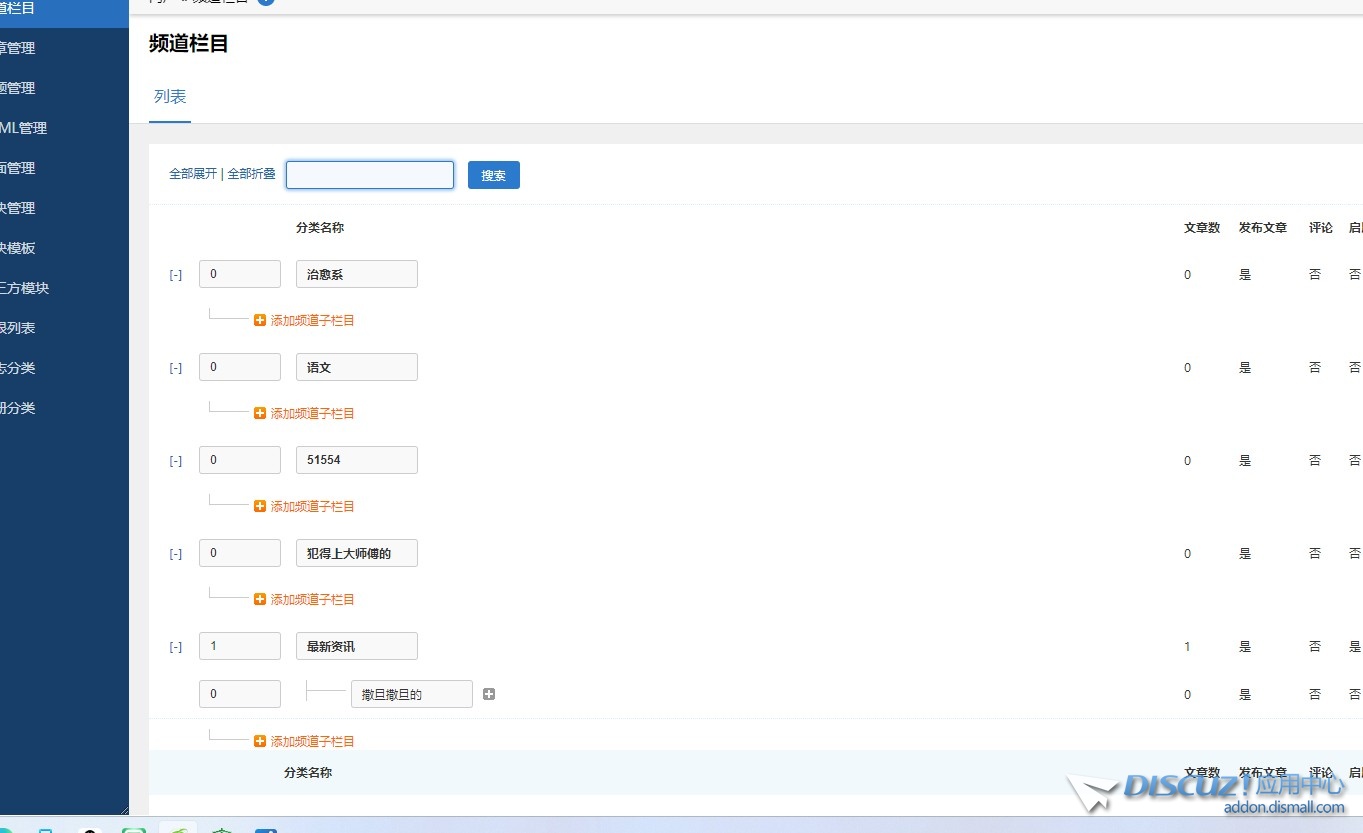Click add sub-channel plus icon under 51554
The height and width of the screenshot is (833, 1363).
click(x=260, y=506)
